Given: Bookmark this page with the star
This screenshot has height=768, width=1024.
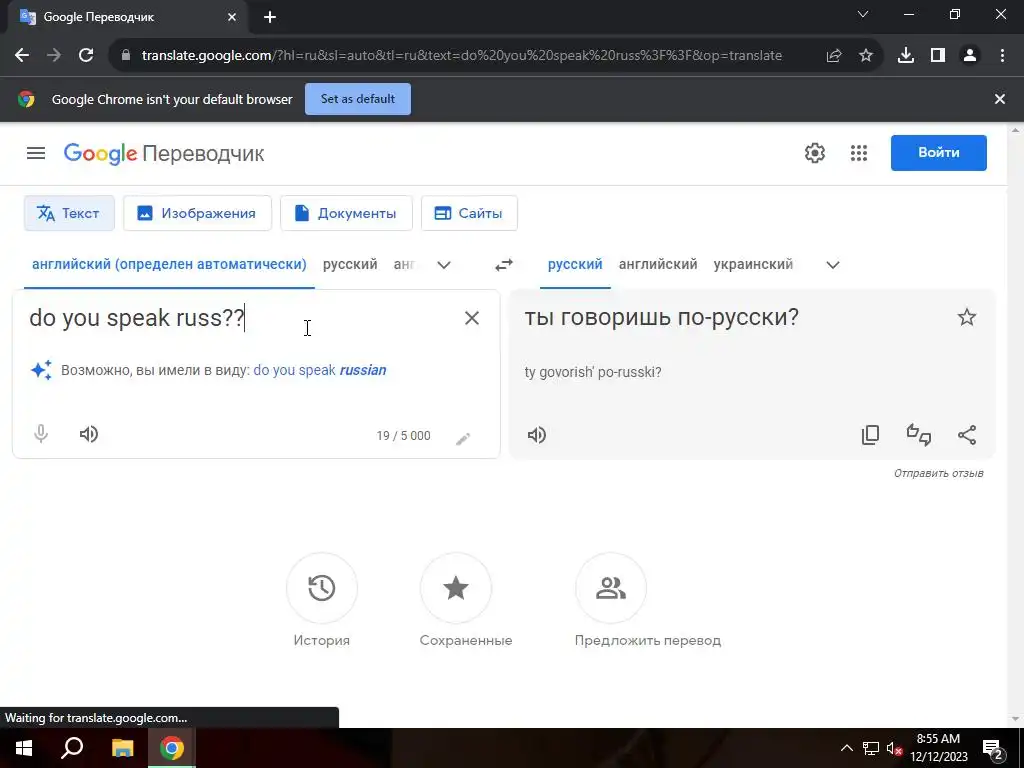Looking at the screenshot, I should (x=866, y=56).
